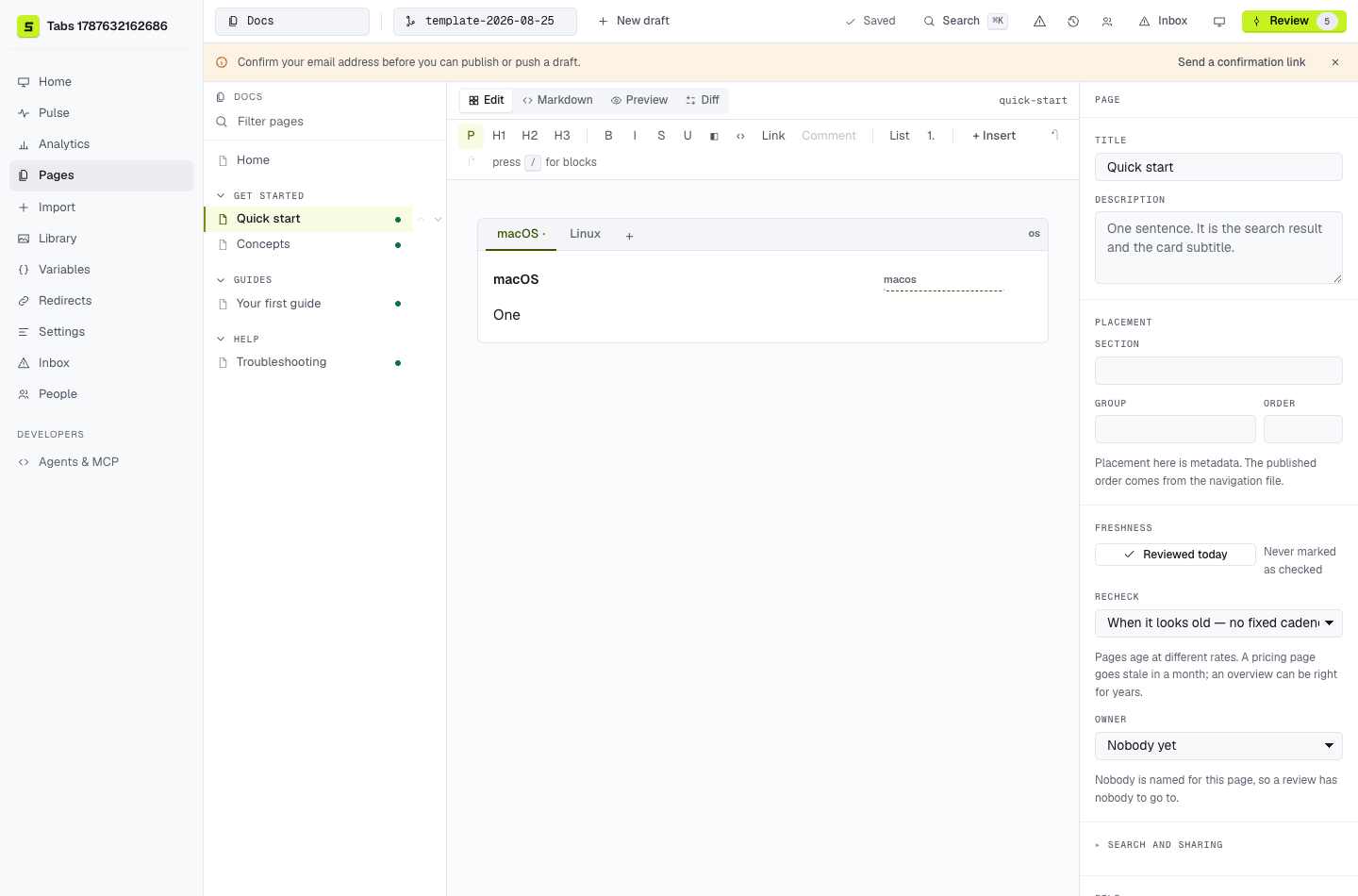Collapse the Guides section
Screen dimensions: 1358x896
pos(244,280)
